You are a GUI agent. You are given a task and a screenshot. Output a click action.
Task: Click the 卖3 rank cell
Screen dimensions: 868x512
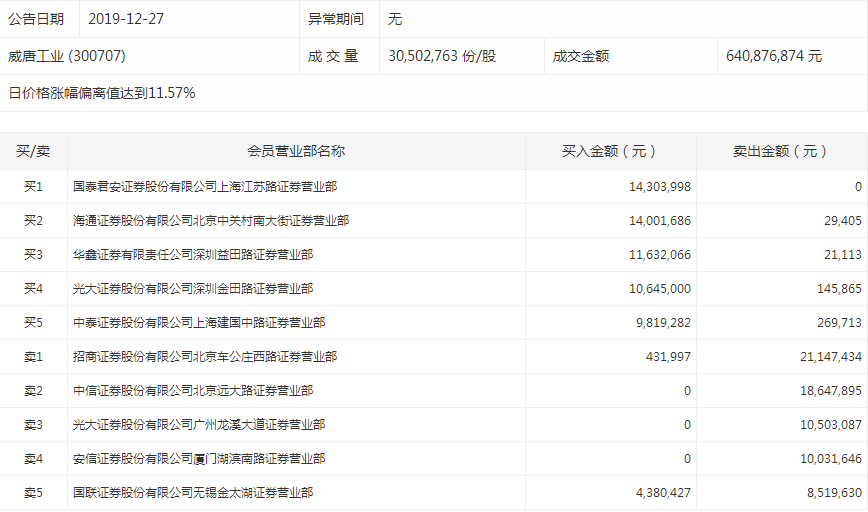coord(33,425)
